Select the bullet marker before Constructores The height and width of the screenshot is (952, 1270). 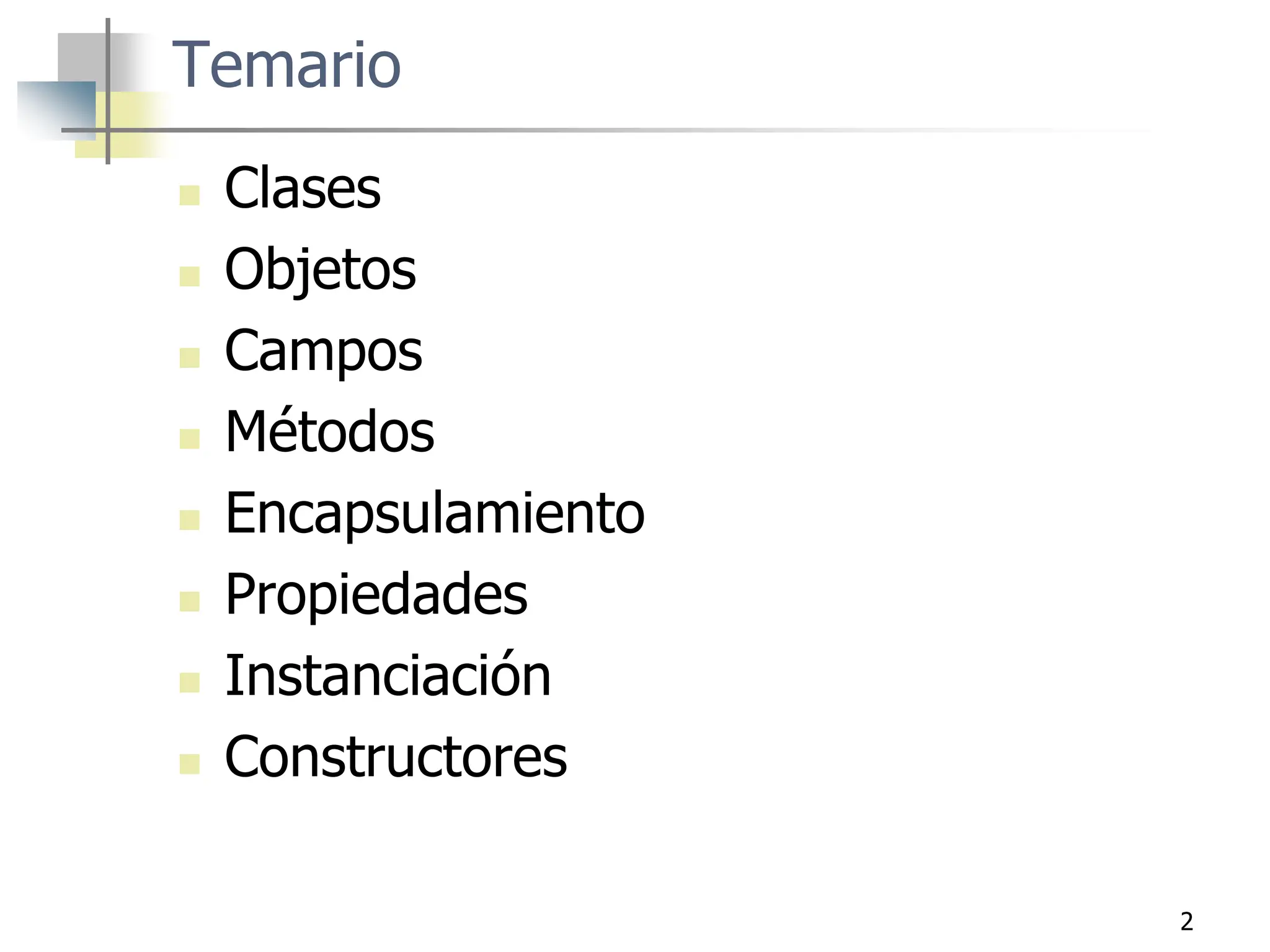[x=189, y=764]
